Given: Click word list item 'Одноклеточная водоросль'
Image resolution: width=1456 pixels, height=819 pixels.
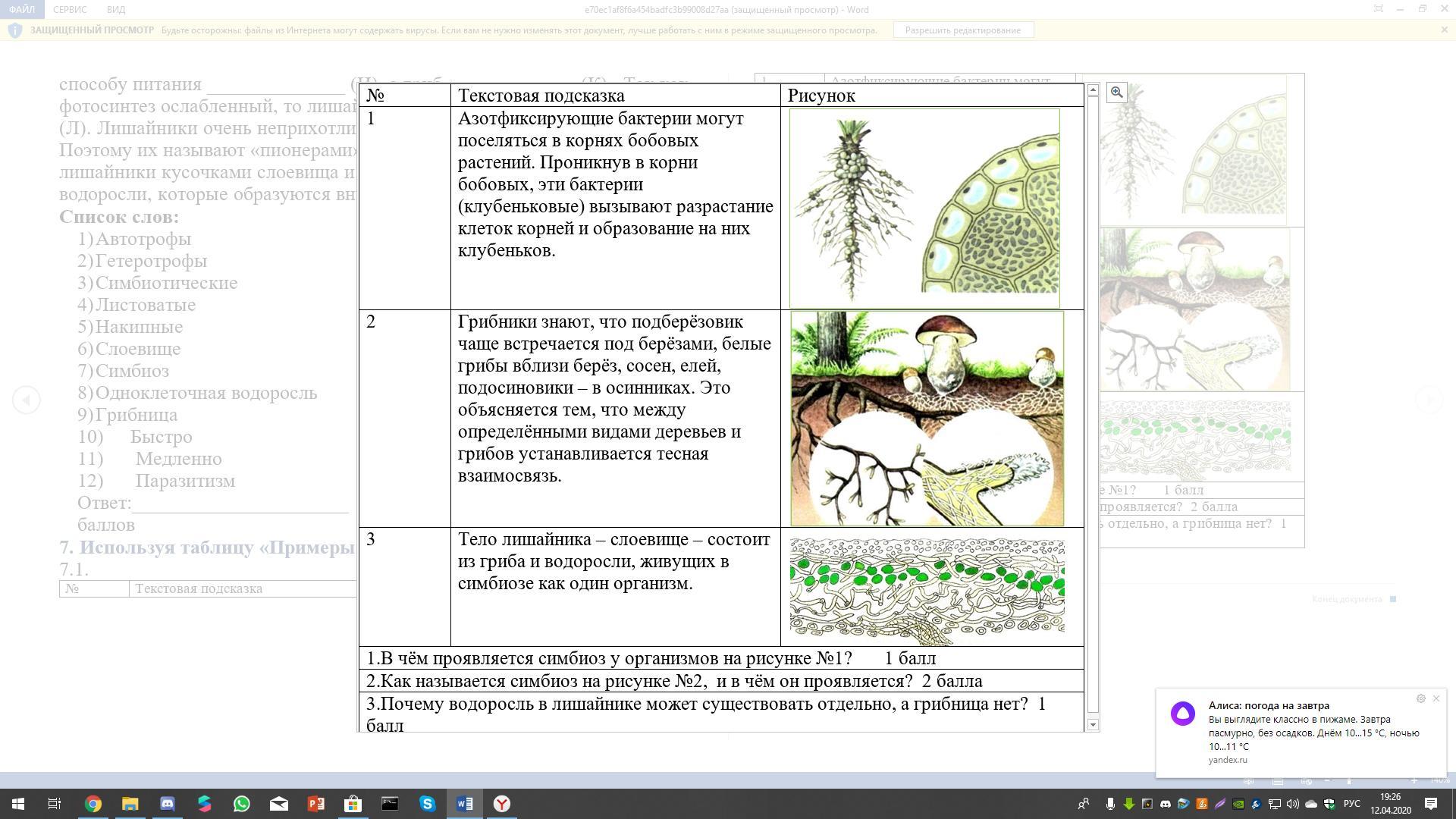Looking at the screenshot, I should click(x=206, y=393).
